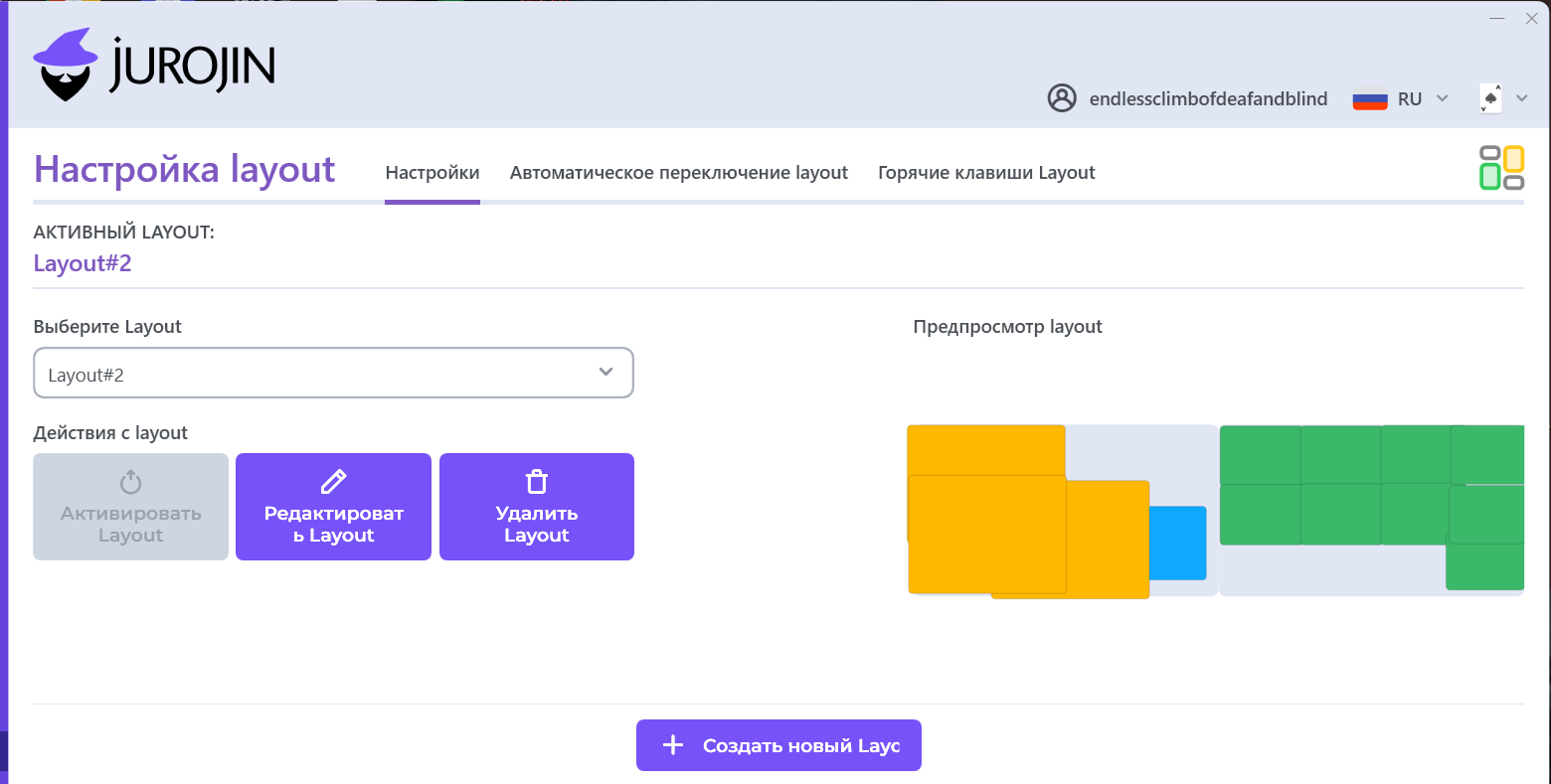
Task: Open the layout grid icon at top right
Action: [x=1501, y=167]
